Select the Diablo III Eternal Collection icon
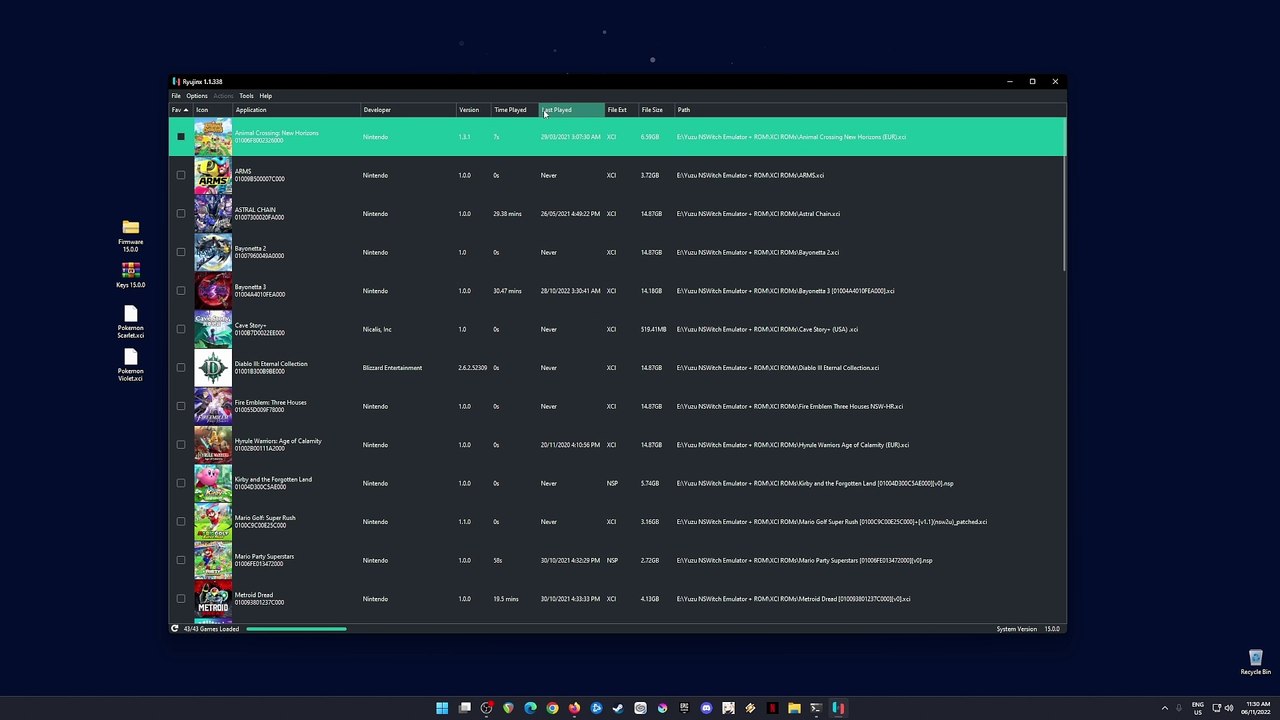Viewport: 1280px width, 720px height. pos(212,368)
